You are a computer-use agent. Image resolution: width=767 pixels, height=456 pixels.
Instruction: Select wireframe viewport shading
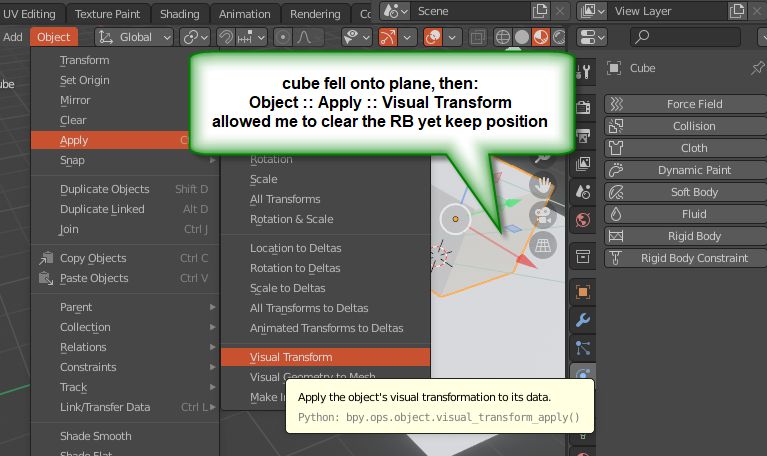pos(502,37)
